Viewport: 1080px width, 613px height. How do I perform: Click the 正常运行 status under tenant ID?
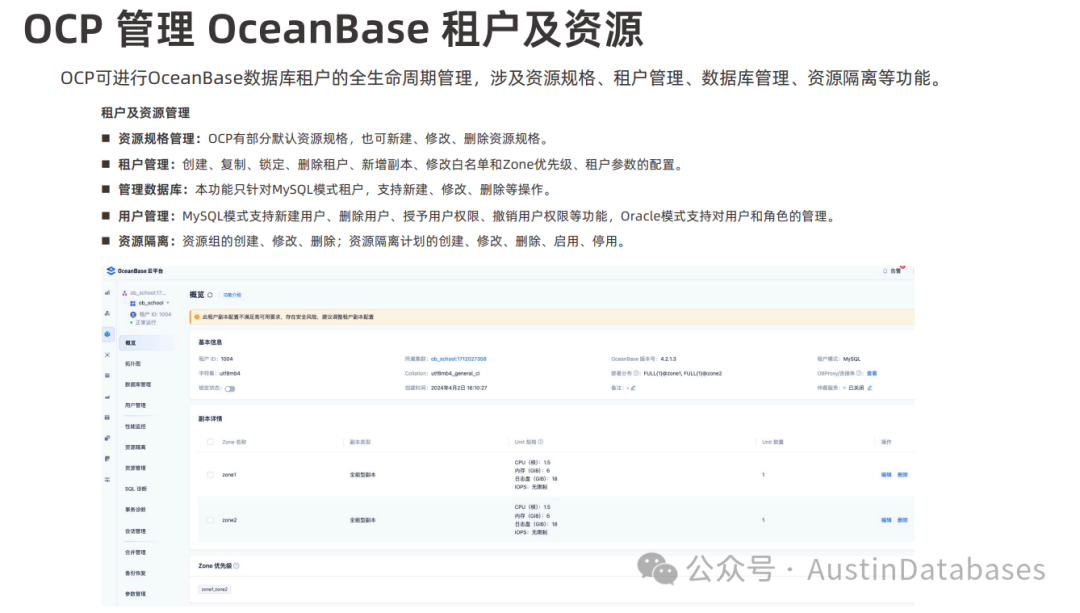tap(145, 322)
